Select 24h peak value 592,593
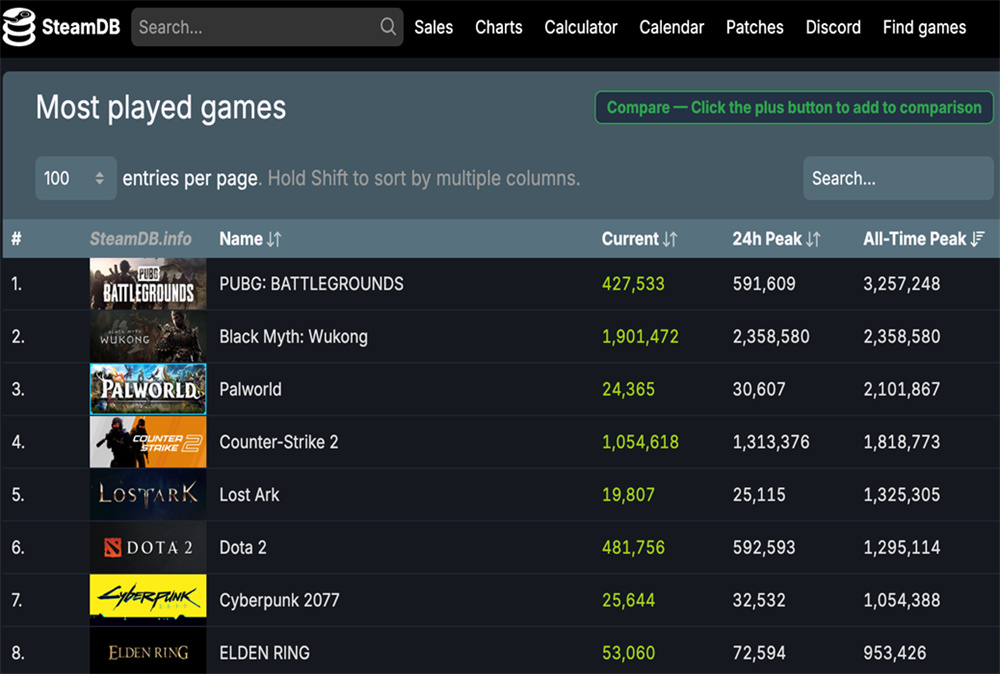 [x=764, y=547]
